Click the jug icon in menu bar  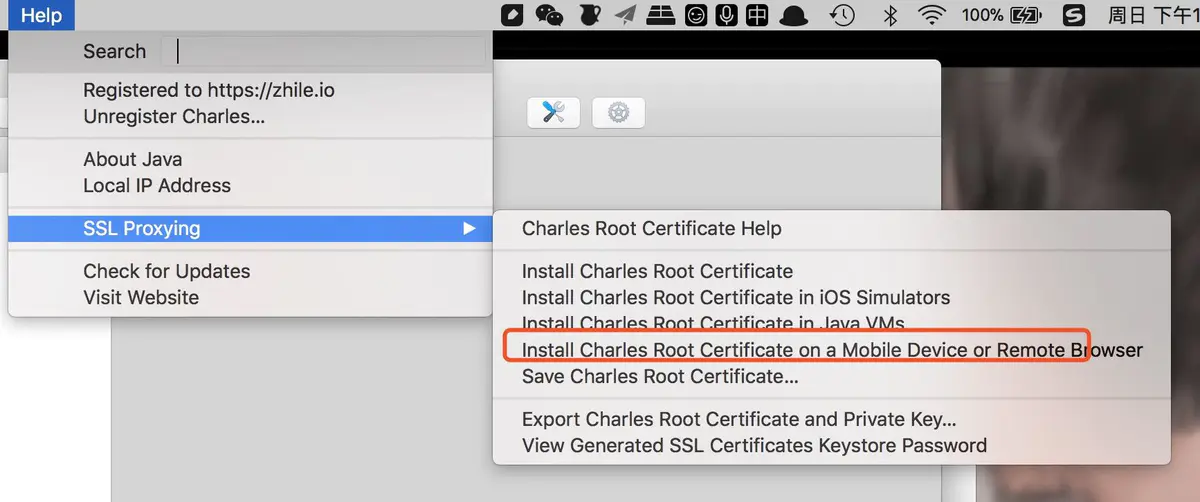point(589,15)
